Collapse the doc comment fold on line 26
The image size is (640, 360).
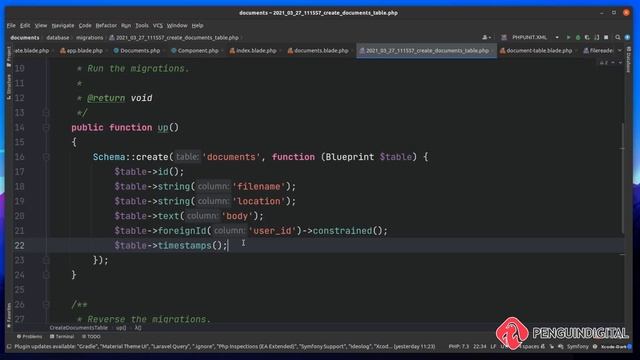46,304
